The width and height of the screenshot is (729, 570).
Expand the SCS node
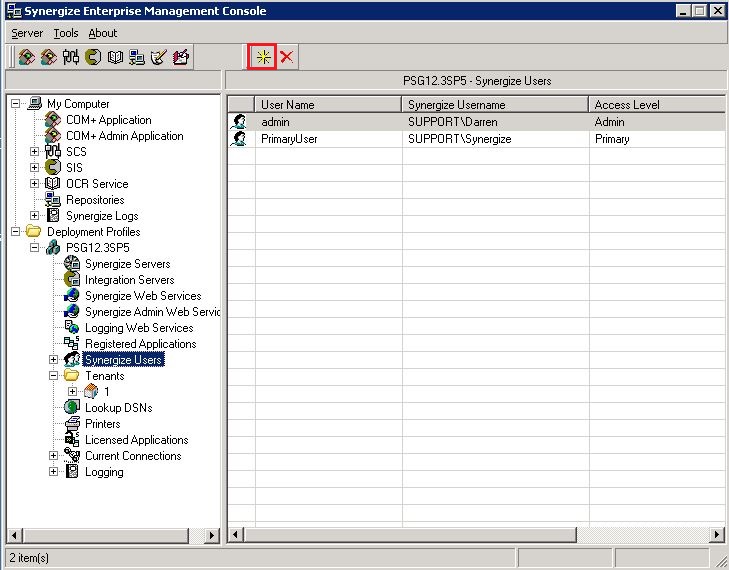pos(34,152)
